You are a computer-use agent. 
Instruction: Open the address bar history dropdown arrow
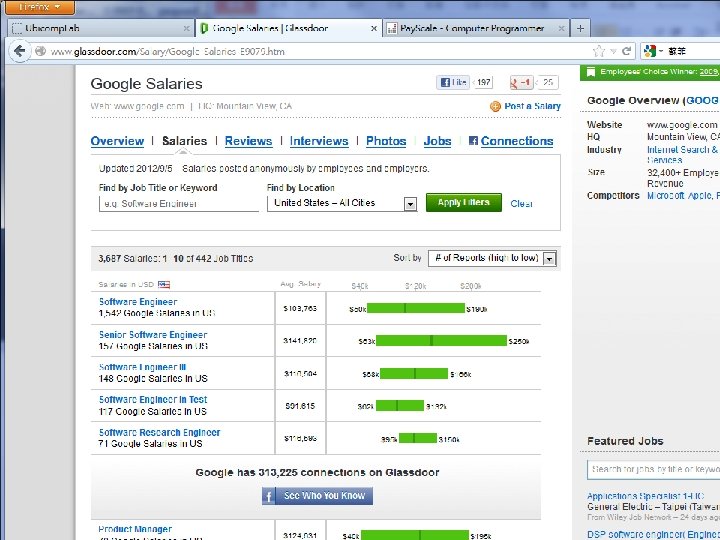613,51
